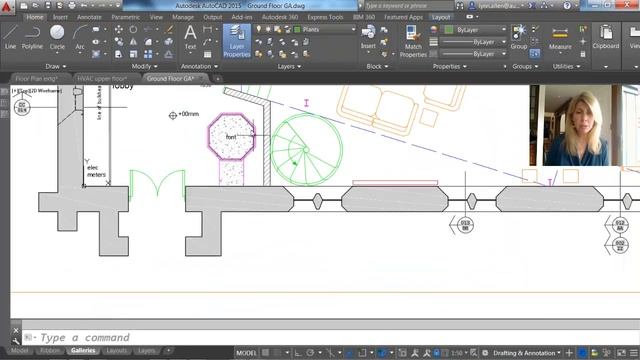Add a new drawing tab with plus
The height and width of the screenshot is (360, 640).
pos(218,78)
